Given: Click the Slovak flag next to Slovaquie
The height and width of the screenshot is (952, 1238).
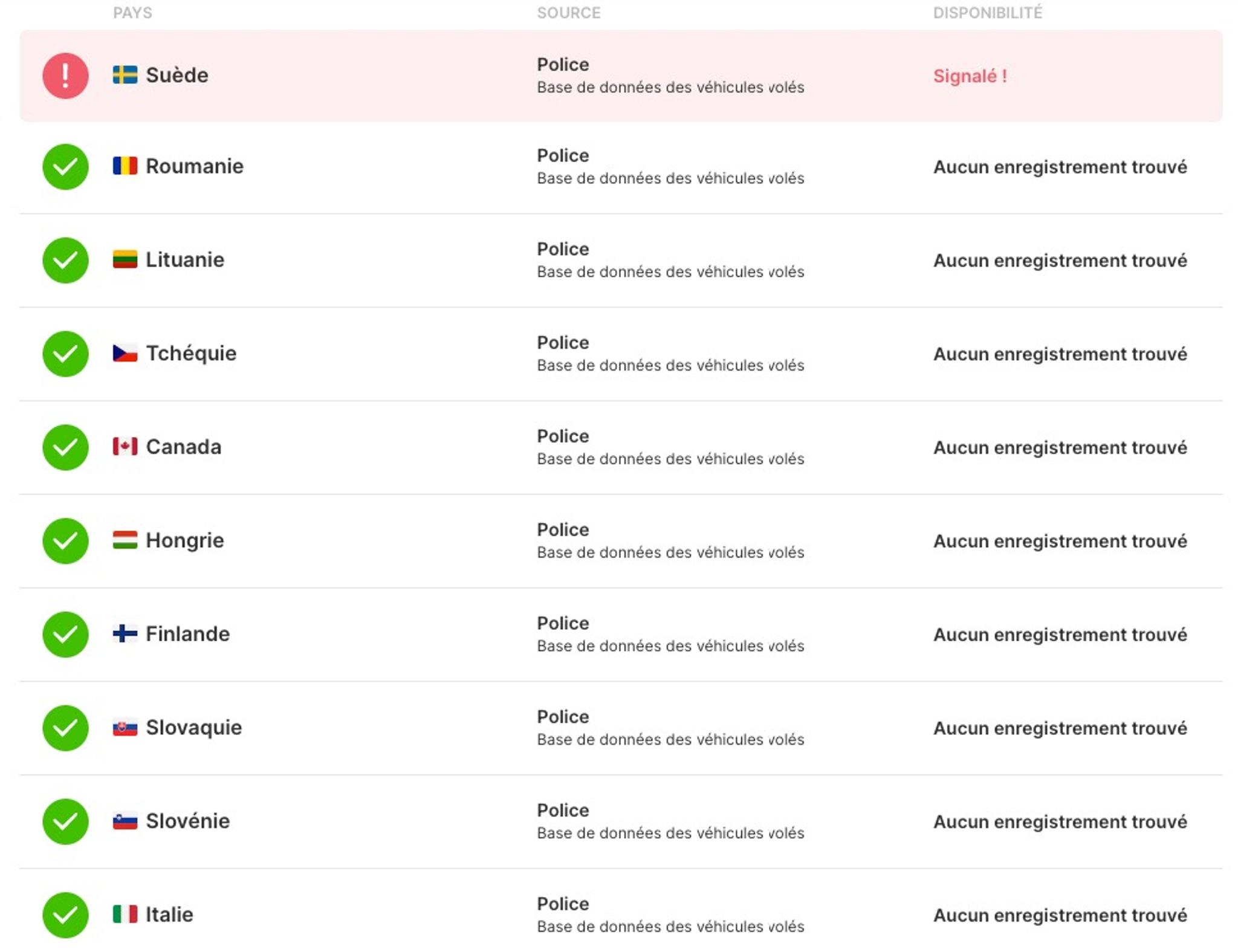Looking at the screenshot, I should click(125, 727).
